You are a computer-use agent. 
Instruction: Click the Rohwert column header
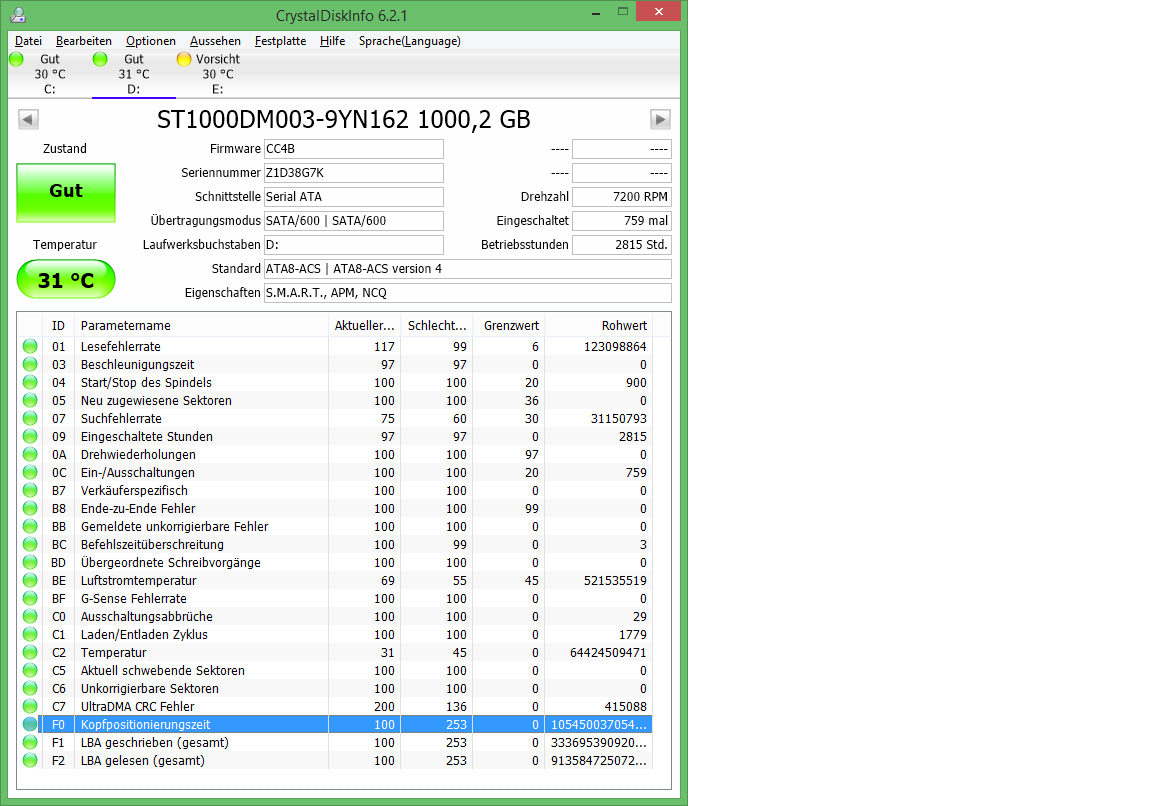[x=598, y=325]
